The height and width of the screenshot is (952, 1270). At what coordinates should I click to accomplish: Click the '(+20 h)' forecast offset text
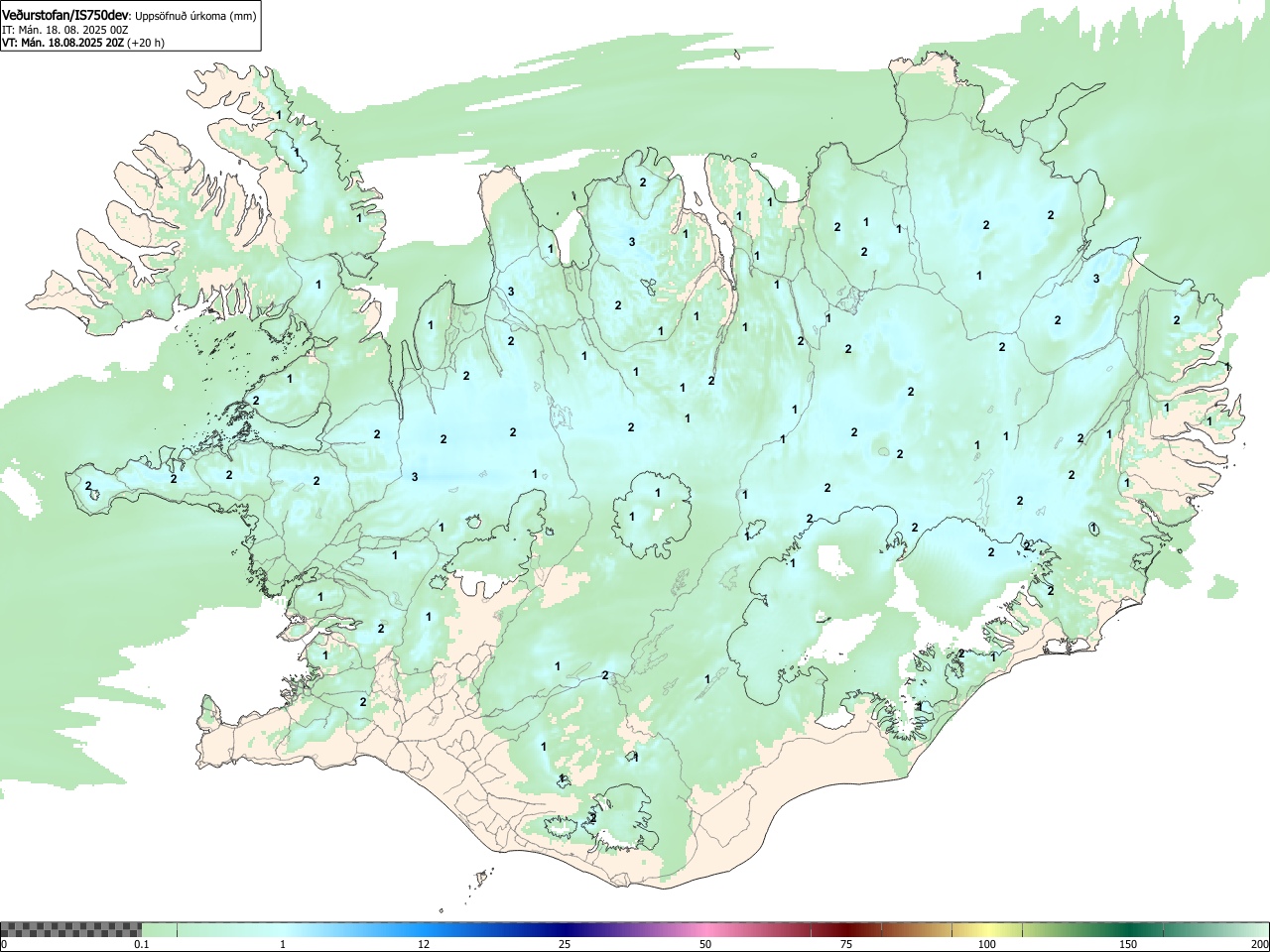point(146,43)
